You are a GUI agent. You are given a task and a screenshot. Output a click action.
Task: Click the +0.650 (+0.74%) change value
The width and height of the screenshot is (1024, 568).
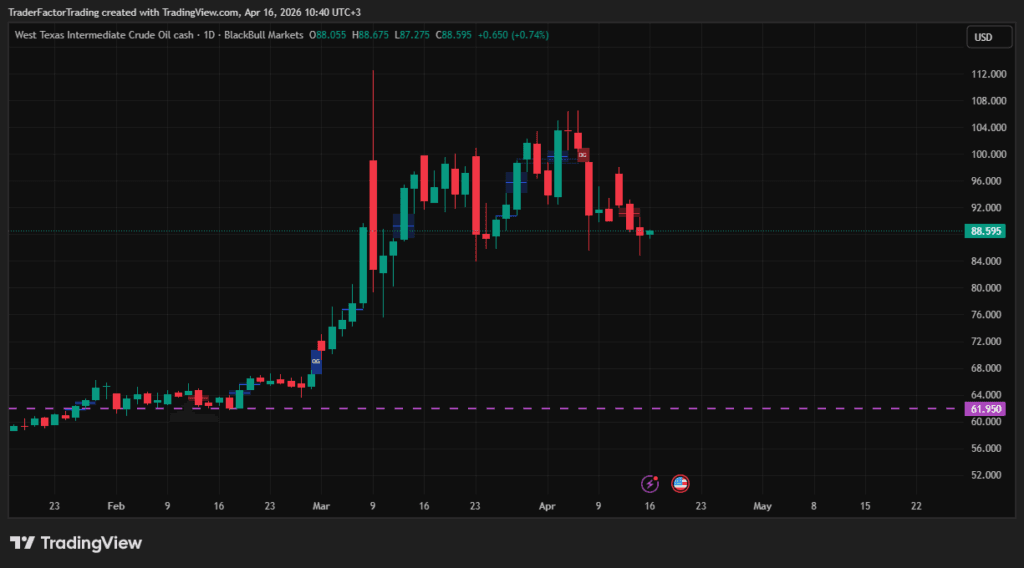[513, 35]
